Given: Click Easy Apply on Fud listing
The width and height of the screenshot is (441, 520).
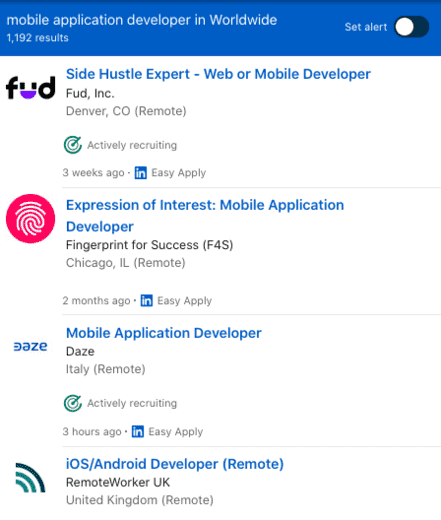Looking at the screenshot, I should click(179, 173).
